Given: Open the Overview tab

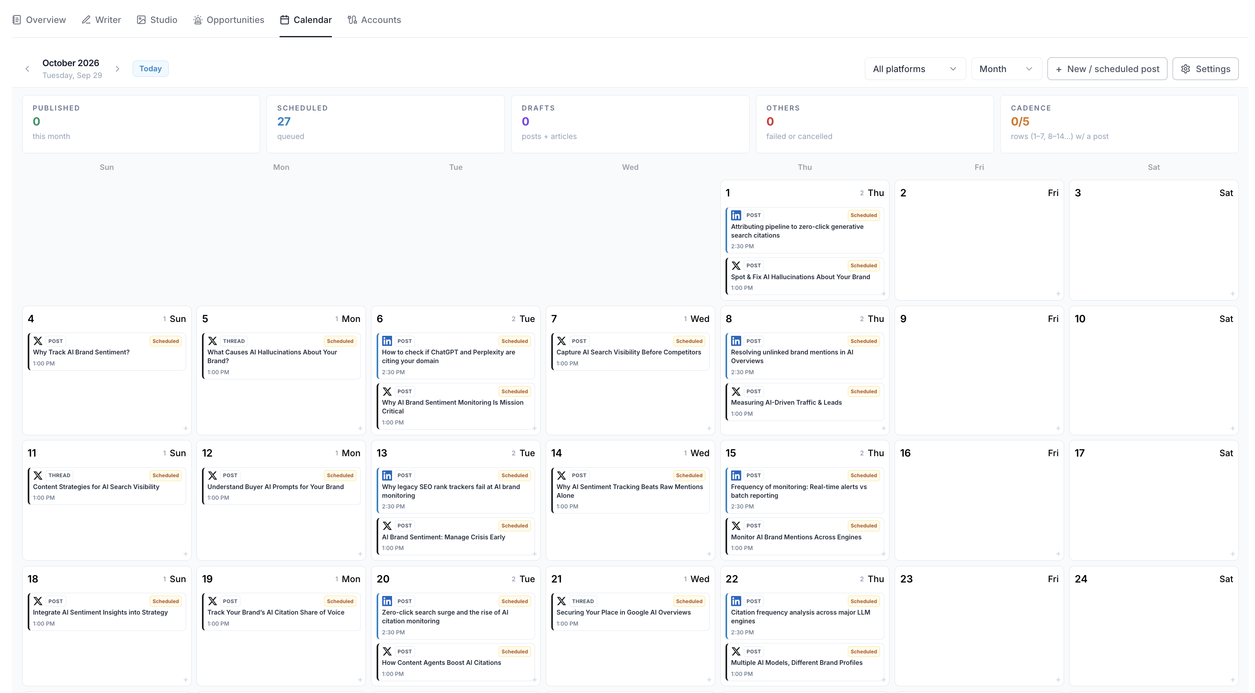Looking at the screenshot, I should coord(39,20).
